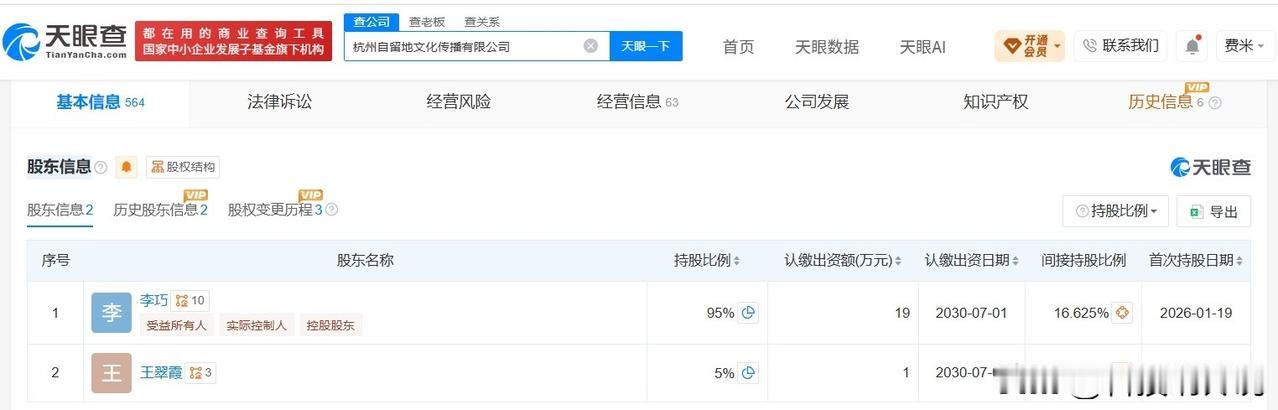The width and height of the screenshot is (1278, 410).
Task: Switch to the 法律诉讼 tab
Action: [x=280, y=102]
